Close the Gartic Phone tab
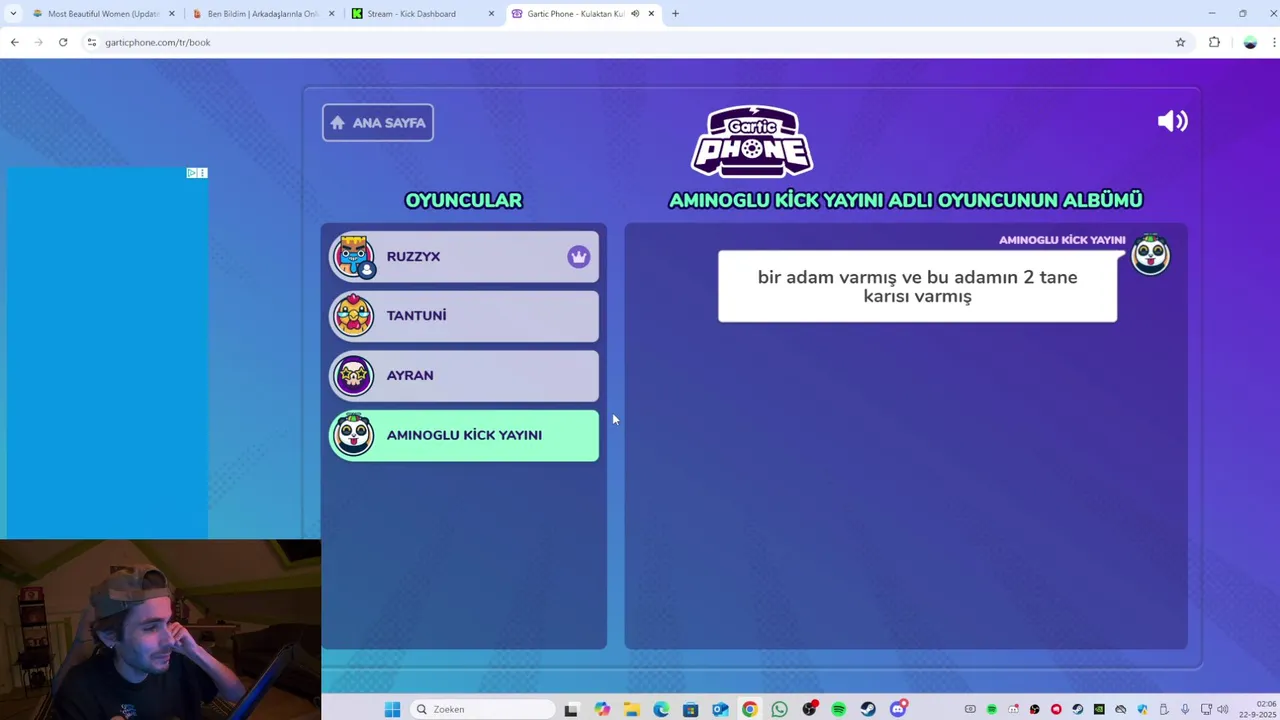This screenshot has width=1280, height=720. (x=651, y=14)
